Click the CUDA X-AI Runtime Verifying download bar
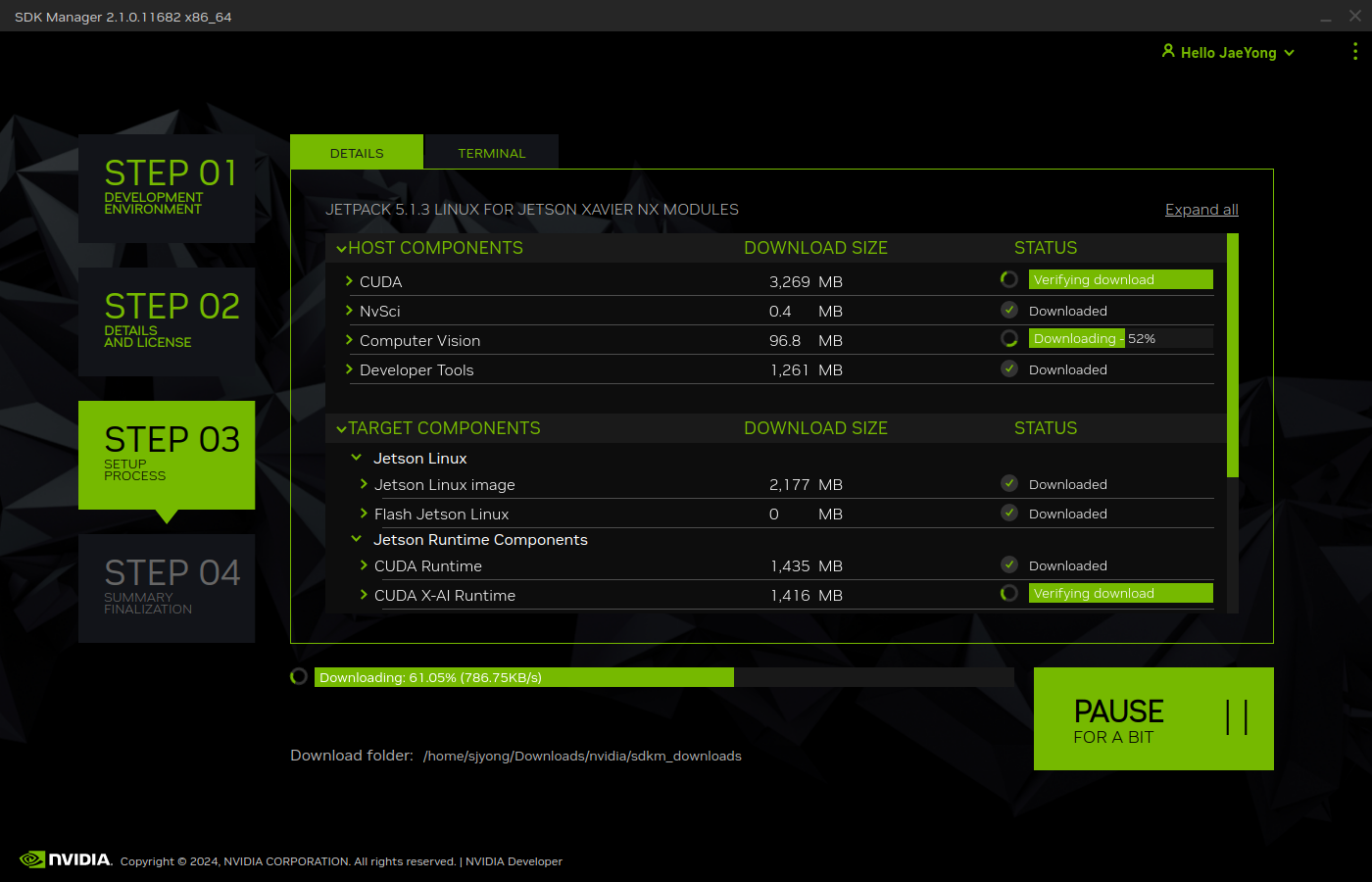Screen dimensions: 1372x882 point(1121,593)
